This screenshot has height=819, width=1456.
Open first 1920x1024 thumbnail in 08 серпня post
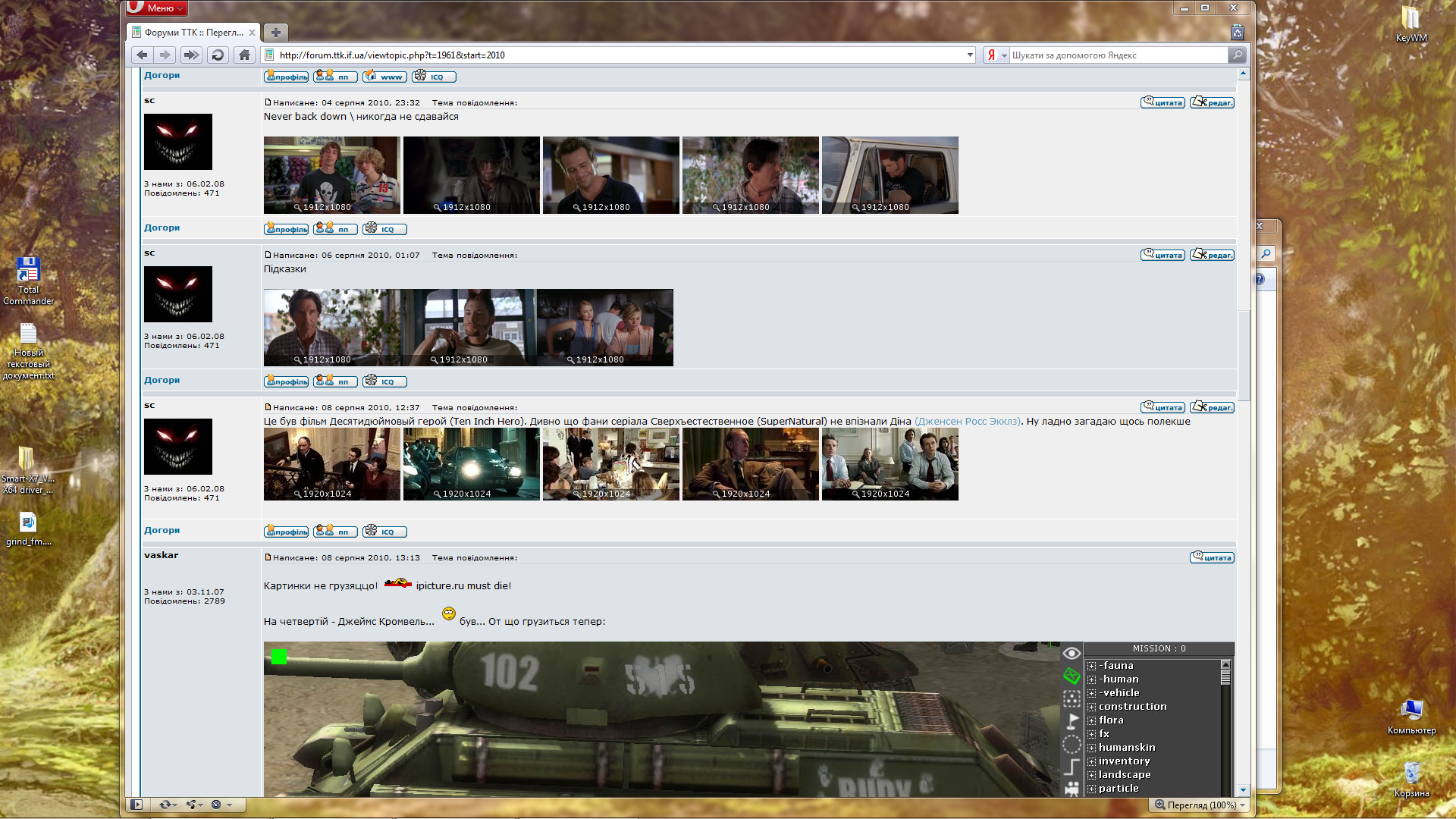331,463
